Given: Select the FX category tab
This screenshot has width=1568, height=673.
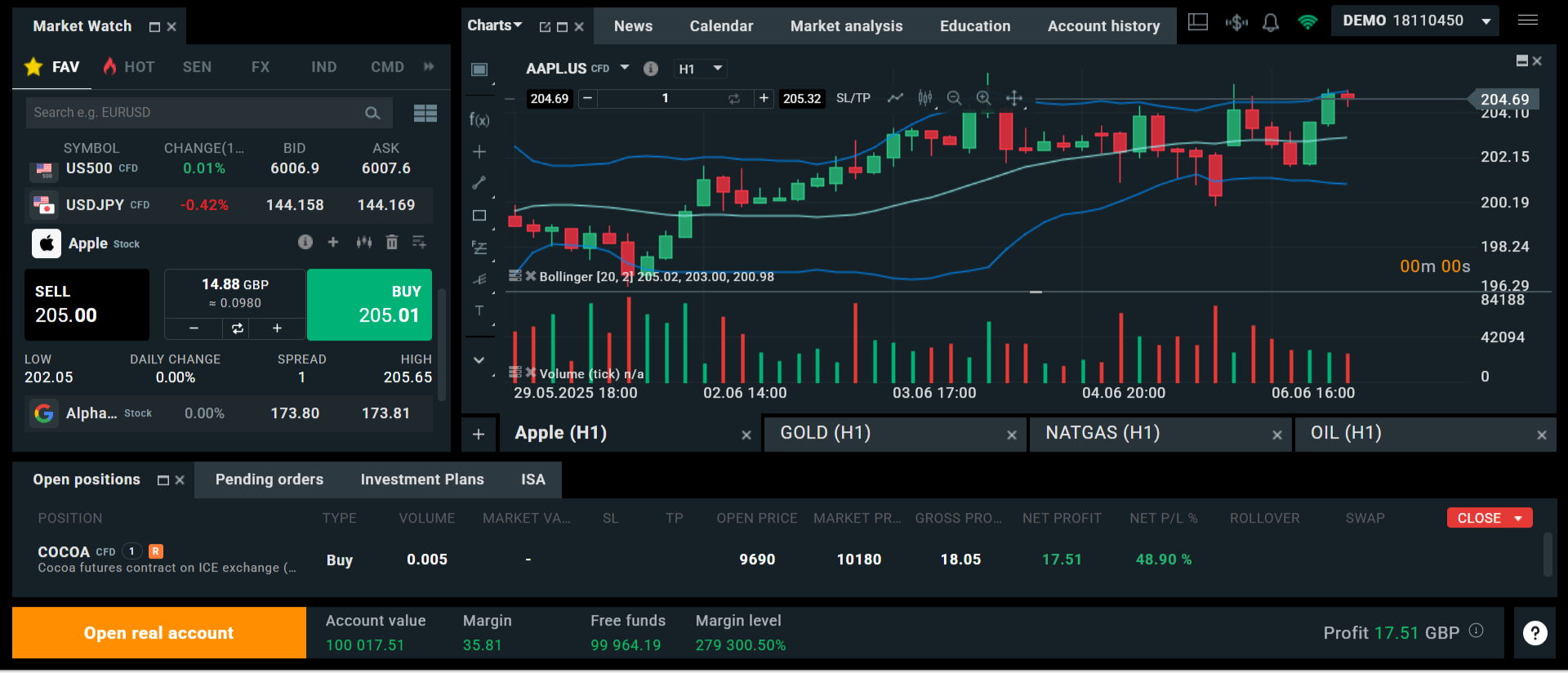Looking at the screenshot, I should coord(261,67).
